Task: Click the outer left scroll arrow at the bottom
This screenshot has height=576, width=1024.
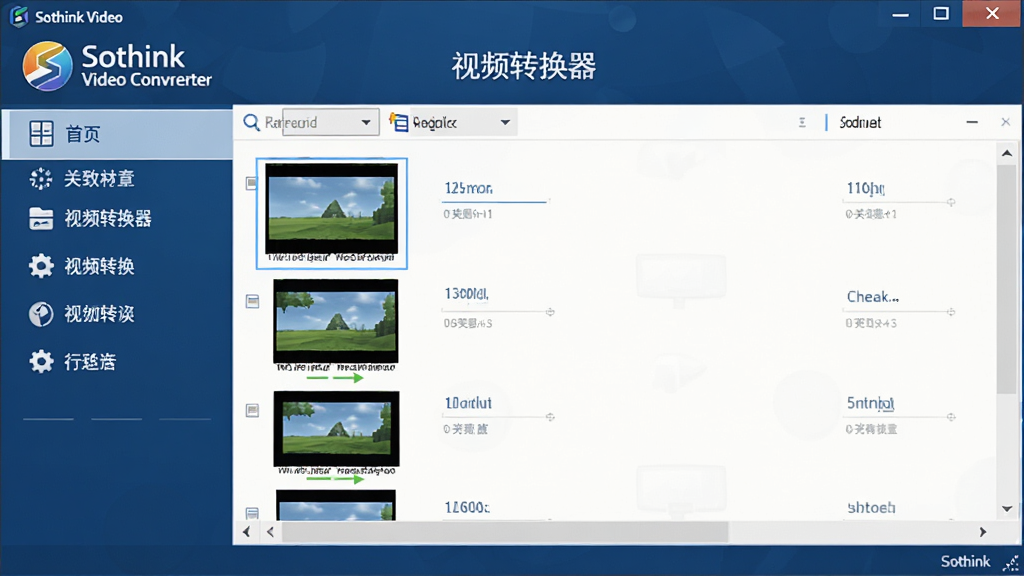Action: [x=246, y=532]
